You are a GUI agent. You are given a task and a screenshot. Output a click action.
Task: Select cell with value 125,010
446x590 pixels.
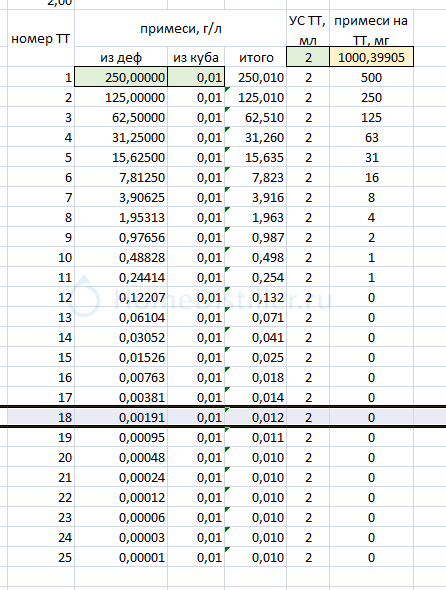tap(256, 97)
